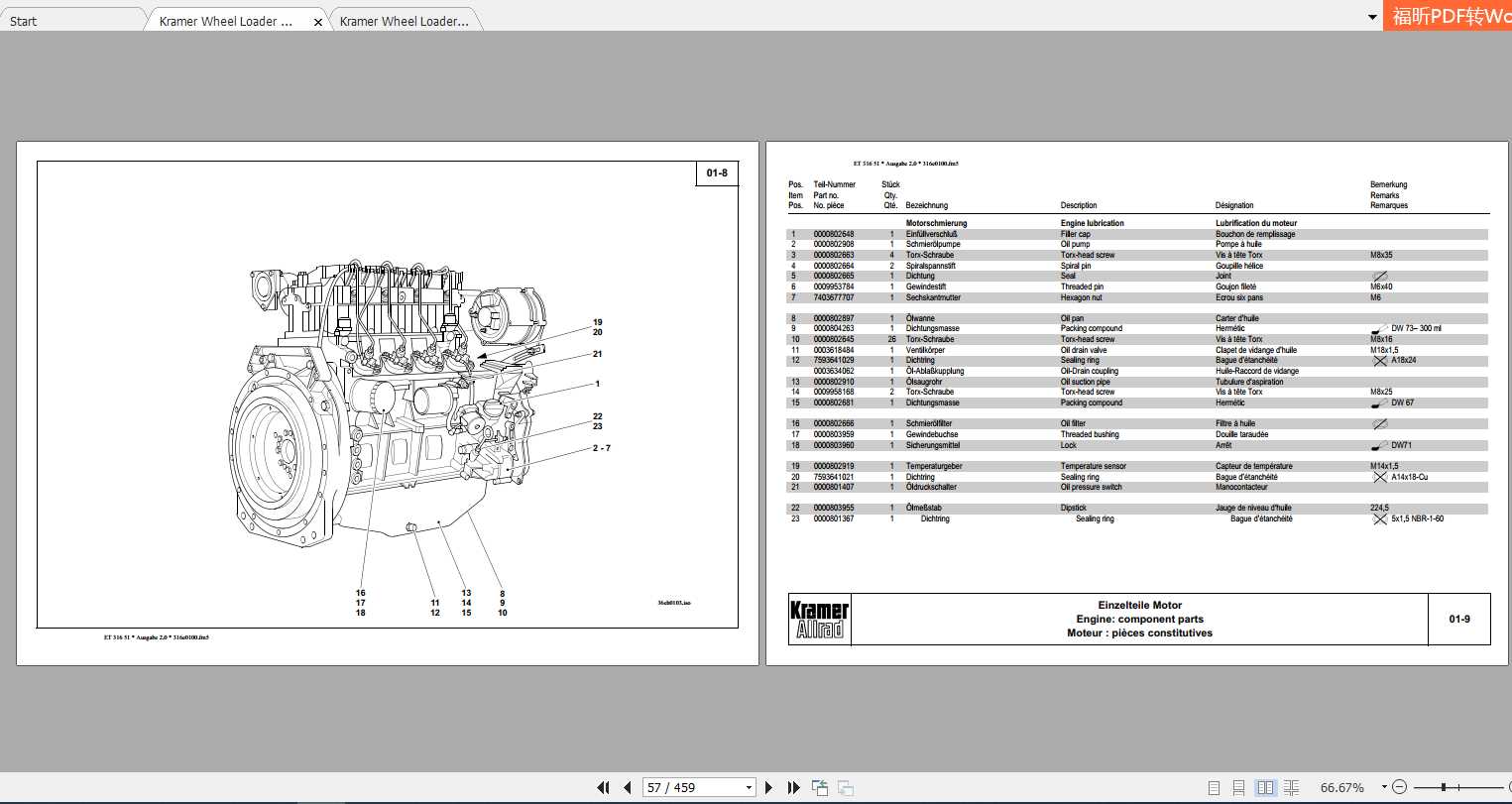Click the 'Threaded bushing' description
The width and height of the screenshot is (1512, 804).
(x=1090, y=434)
